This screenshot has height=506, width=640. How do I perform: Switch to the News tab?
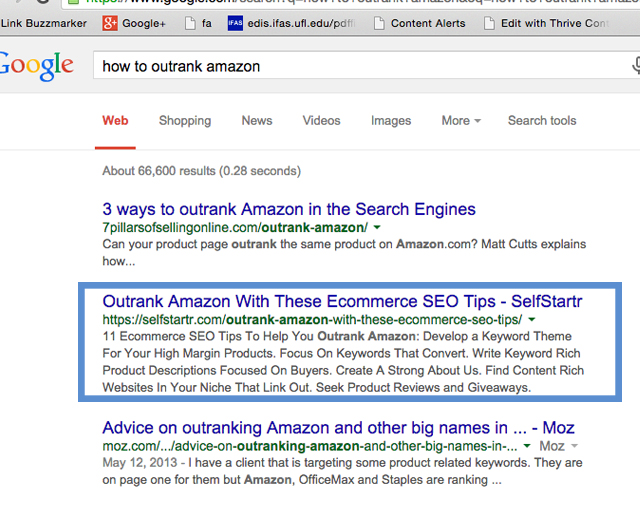[x=257, y=121]
